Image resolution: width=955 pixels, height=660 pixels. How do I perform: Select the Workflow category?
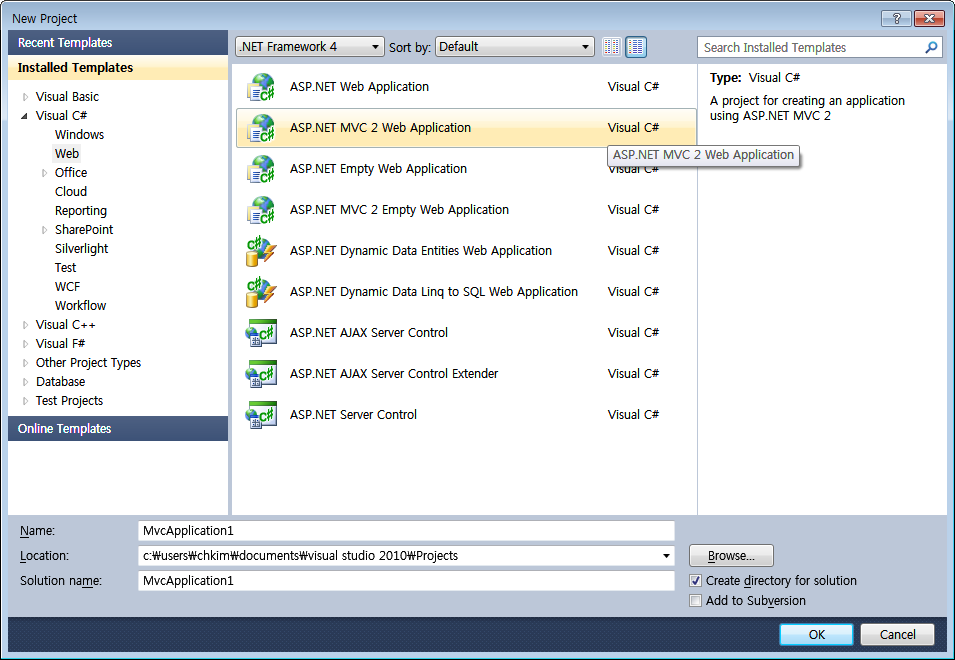(80, 306)
